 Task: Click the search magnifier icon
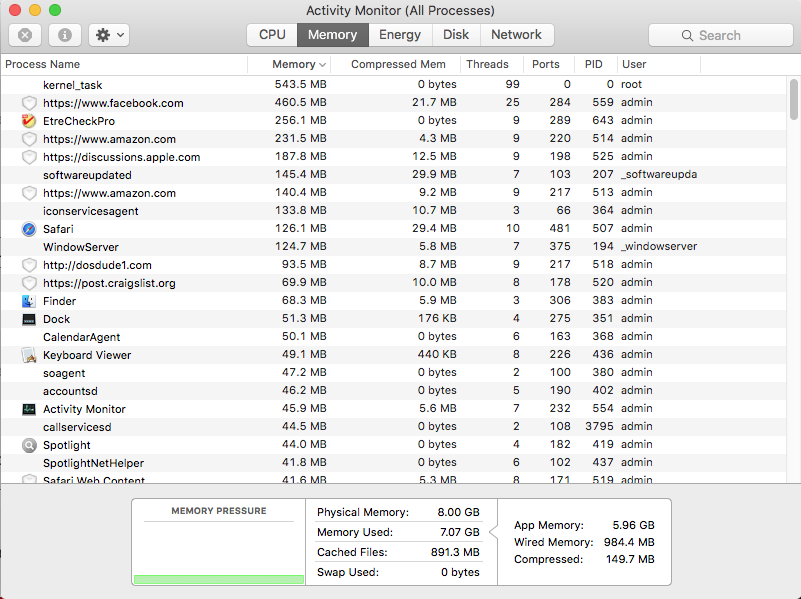click(687, 35)
